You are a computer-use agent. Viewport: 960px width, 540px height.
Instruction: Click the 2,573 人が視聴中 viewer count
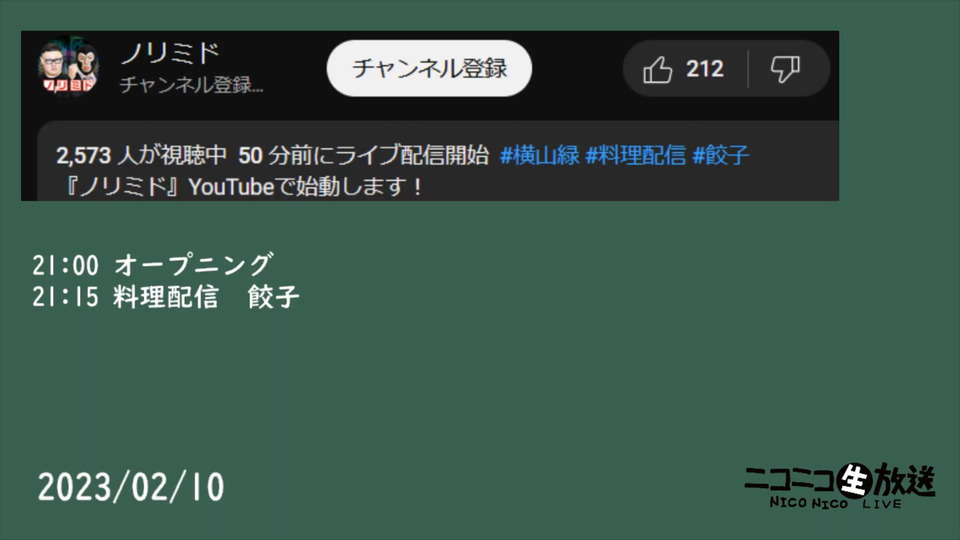pyautogui.click(x=141, y=155)
